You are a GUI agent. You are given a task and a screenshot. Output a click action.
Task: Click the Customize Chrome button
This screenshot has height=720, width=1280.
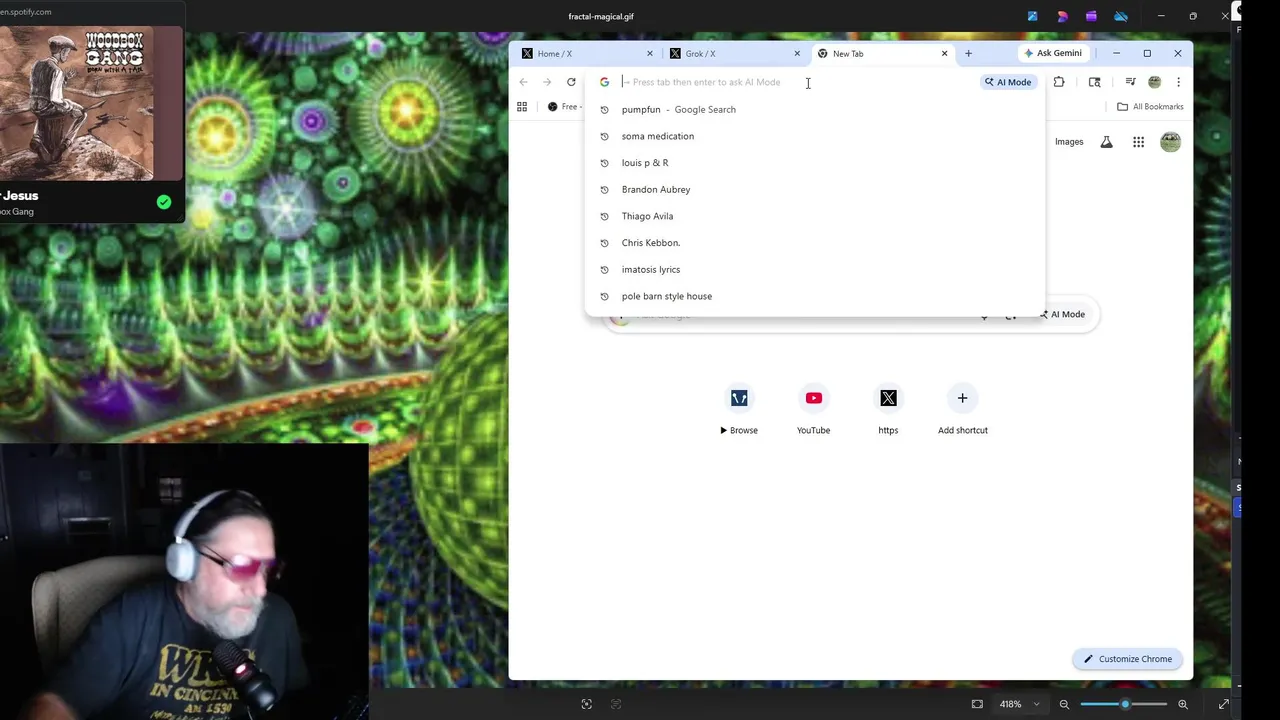(x=1128, y=659)
